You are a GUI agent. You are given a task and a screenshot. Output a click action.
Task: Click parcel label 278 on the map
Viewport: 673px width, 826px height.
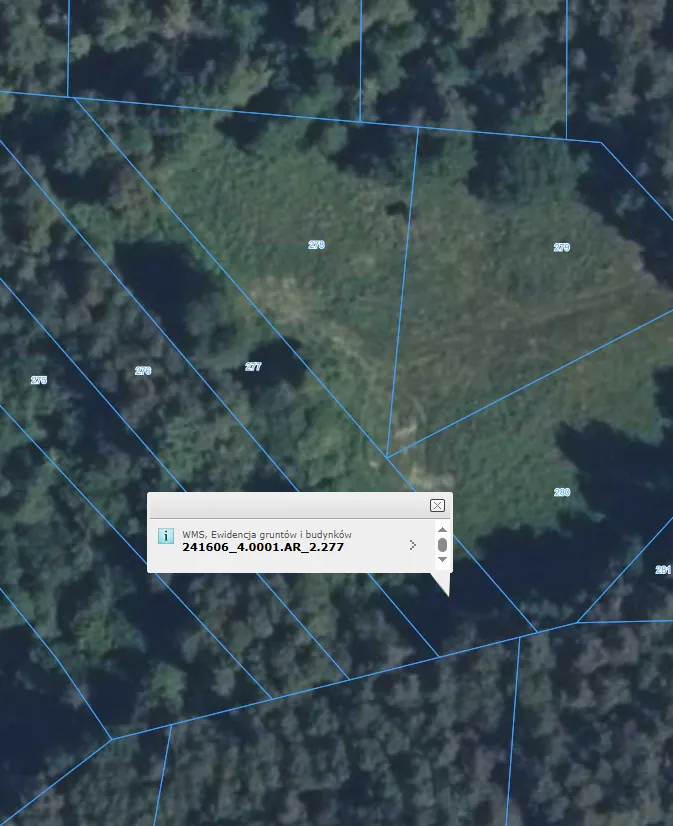(x=316, y=245)
